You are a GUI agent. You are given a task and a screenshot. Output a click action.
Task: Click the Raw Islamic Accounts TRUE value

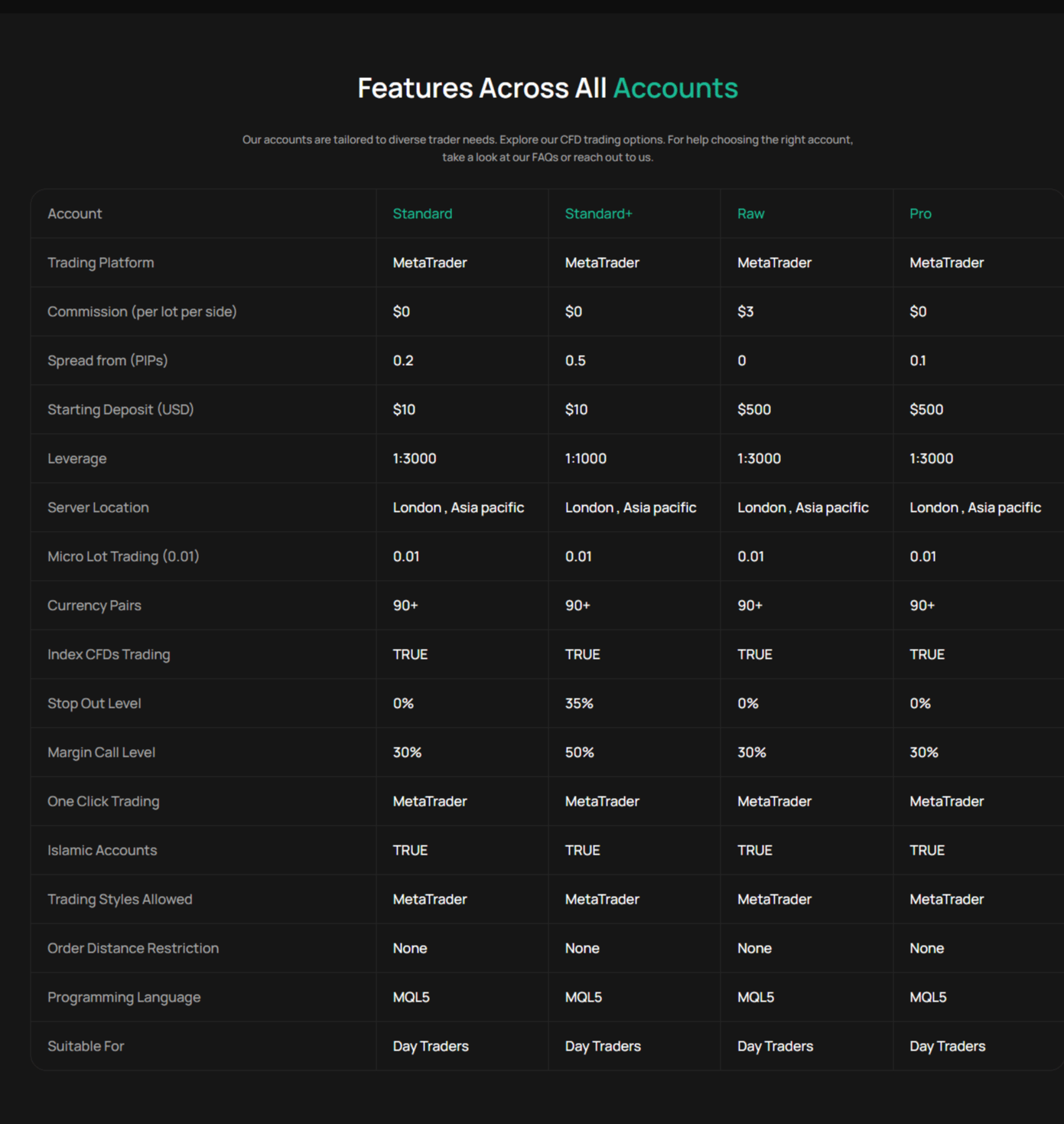[754, 850]
